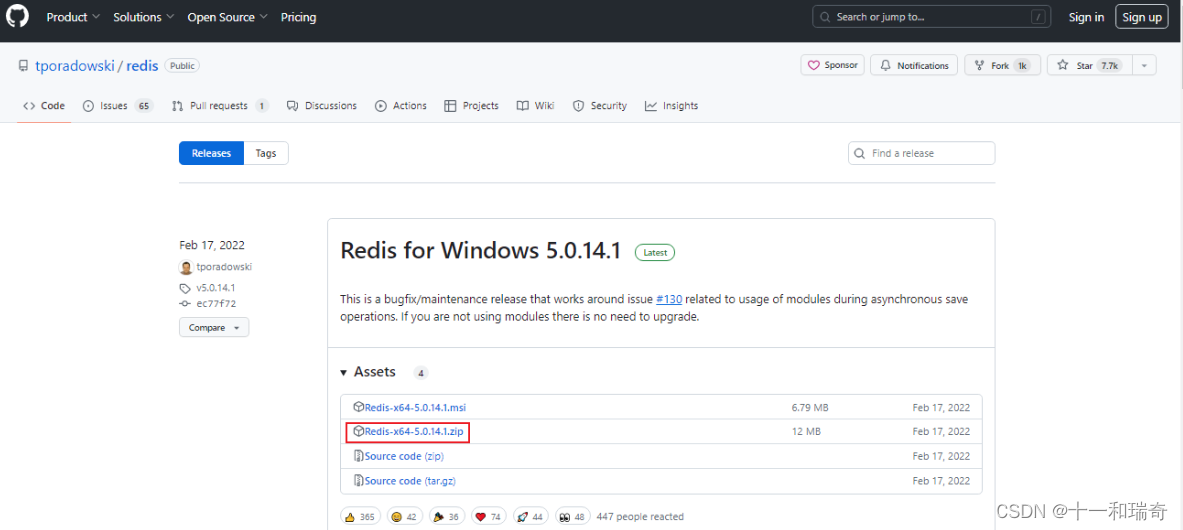The image size is (1183, 530).
Task: Switch to the Actions tab
Action: pyautogui.click(x=401, y=106)
